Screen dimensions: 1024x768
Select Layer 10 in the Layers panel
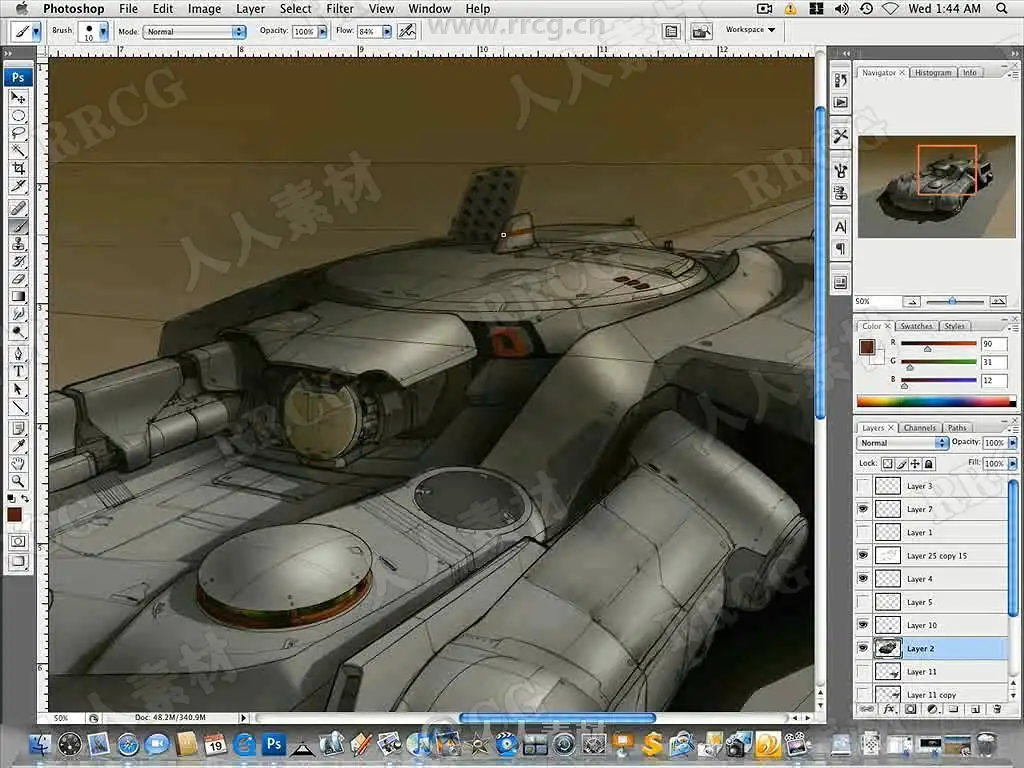(921, 625)
